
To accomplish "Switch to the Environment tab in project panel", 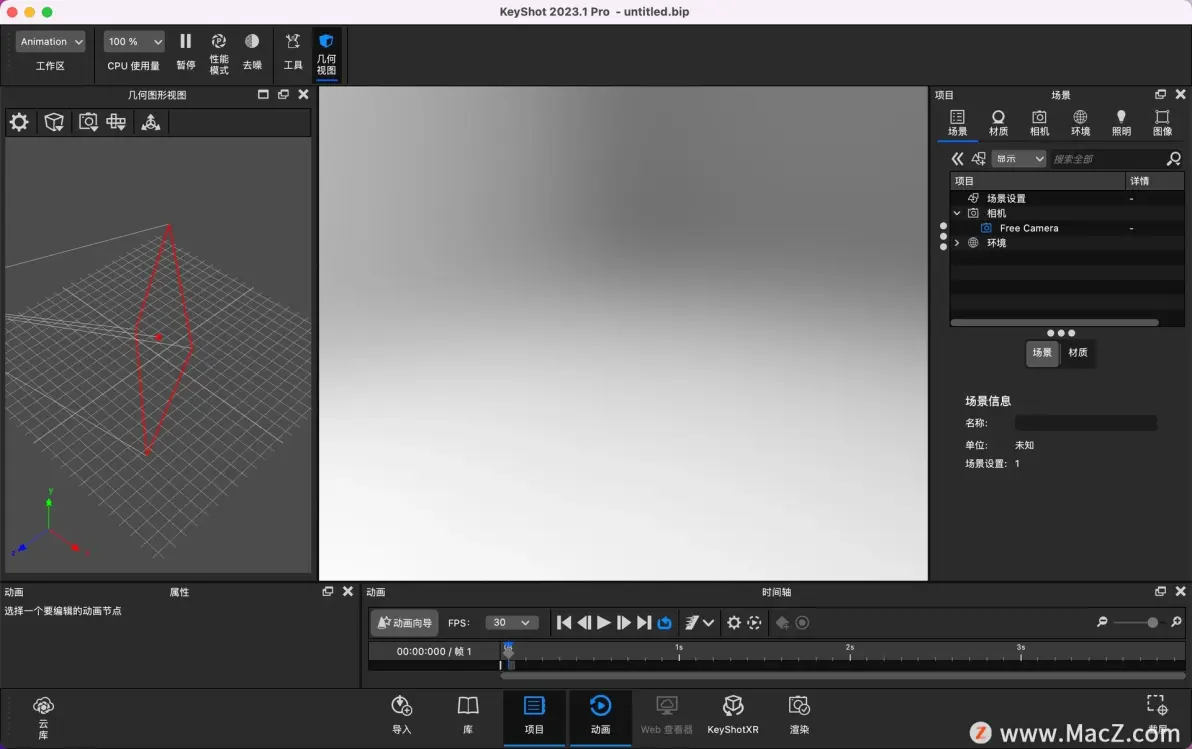I will tap(1080, 122).
